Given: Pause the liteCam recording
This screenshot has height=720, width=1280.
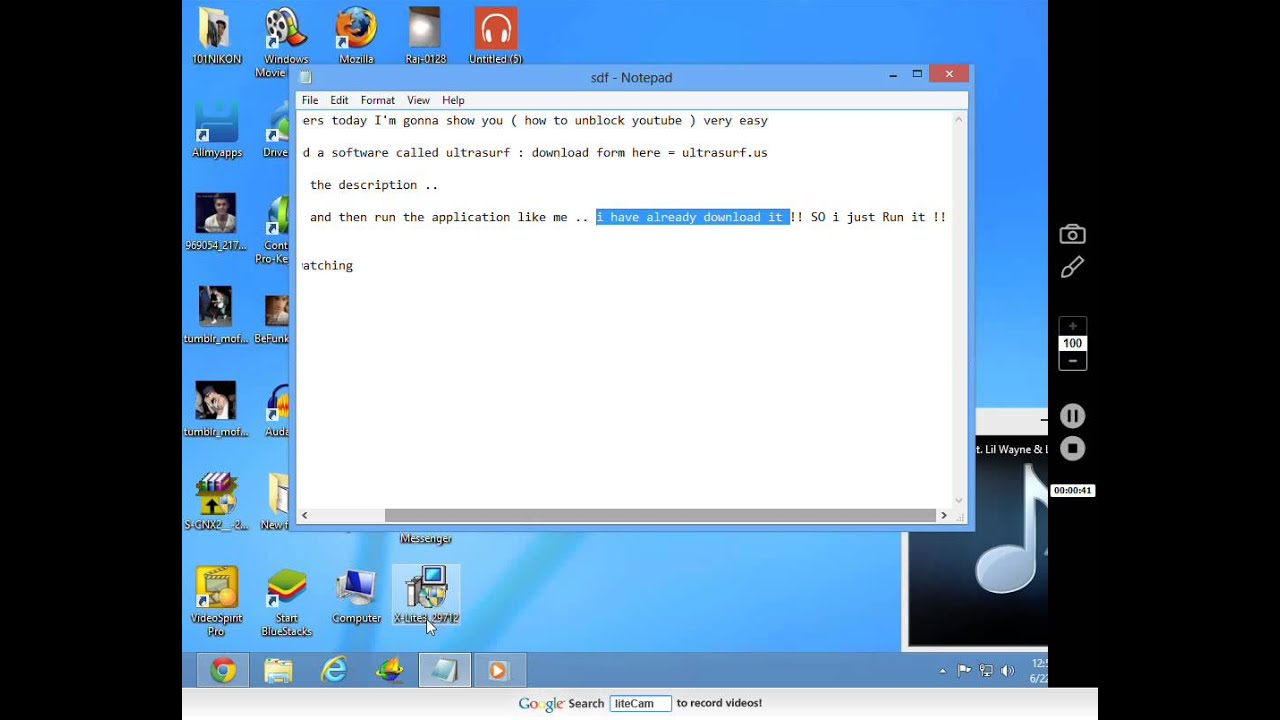Looking at the screenshot, I should point(1072,416).
